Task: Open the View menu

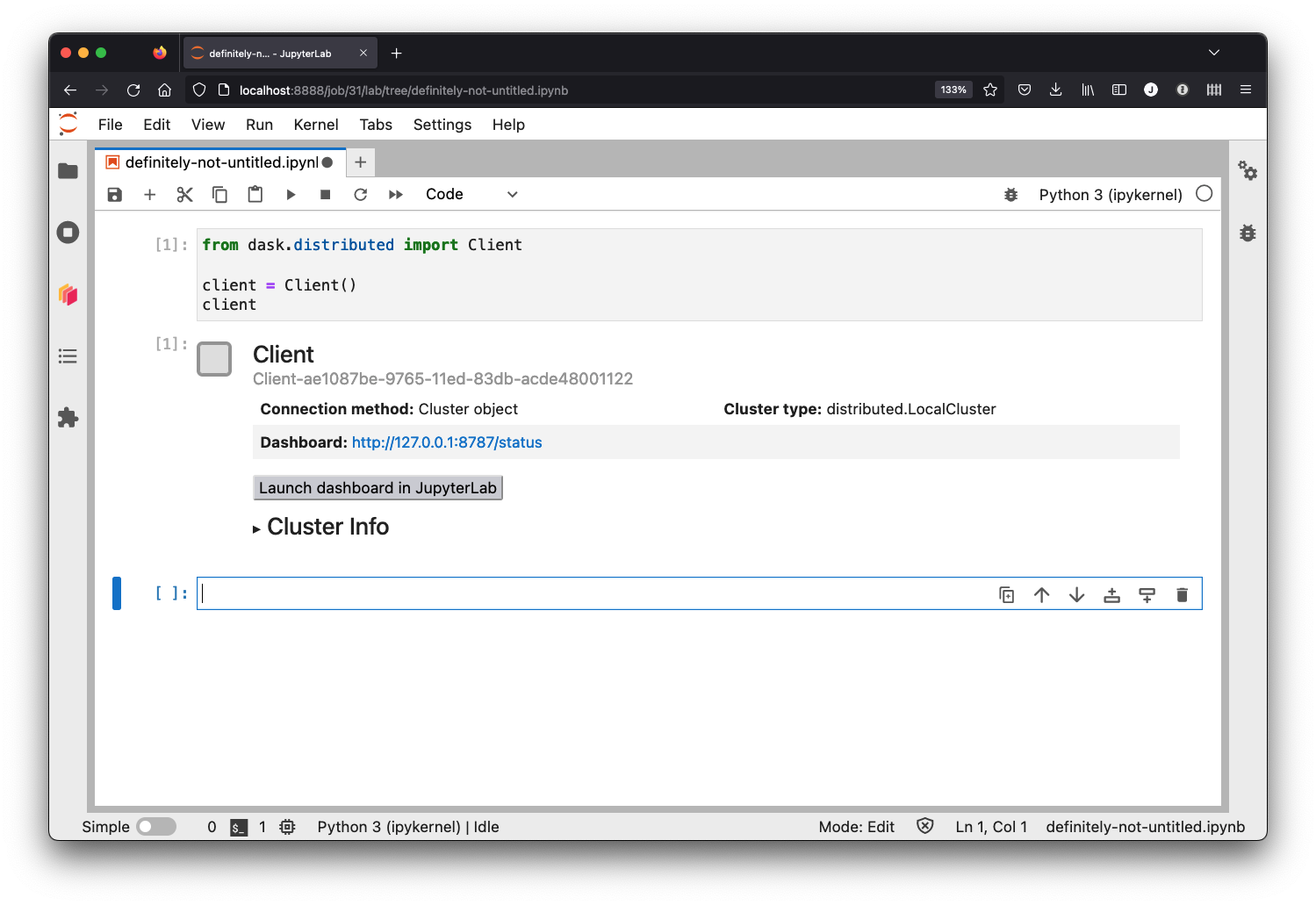Action: [208, 125]
